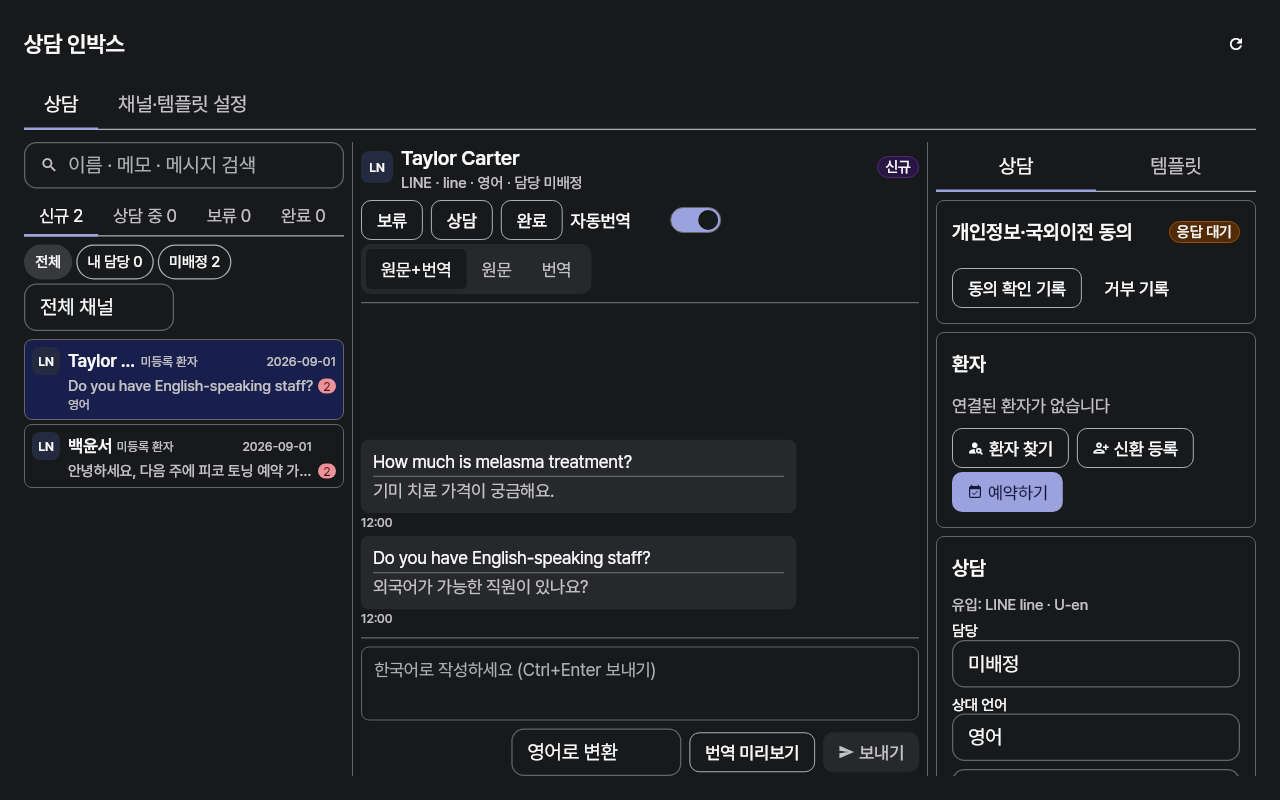The height and width of the screenshot is (800, 1280).
Task: Click the LN avatar in Taylor's conversation row
Action: tap(46, 361)
